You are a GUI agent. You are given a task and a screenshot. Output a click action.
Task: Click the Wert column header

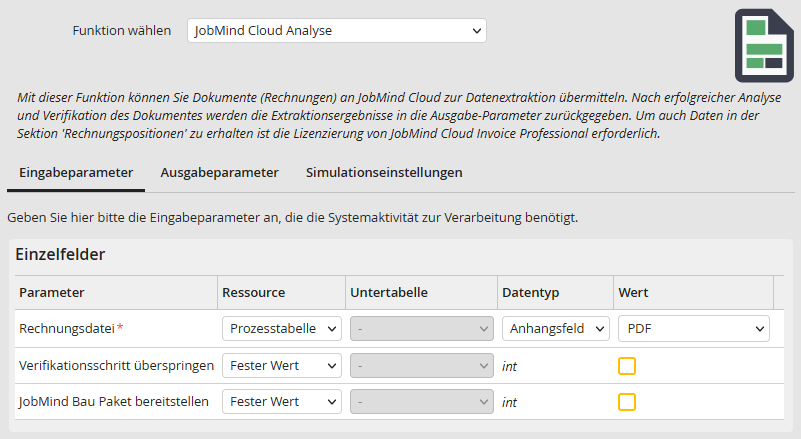click(634, 292)
